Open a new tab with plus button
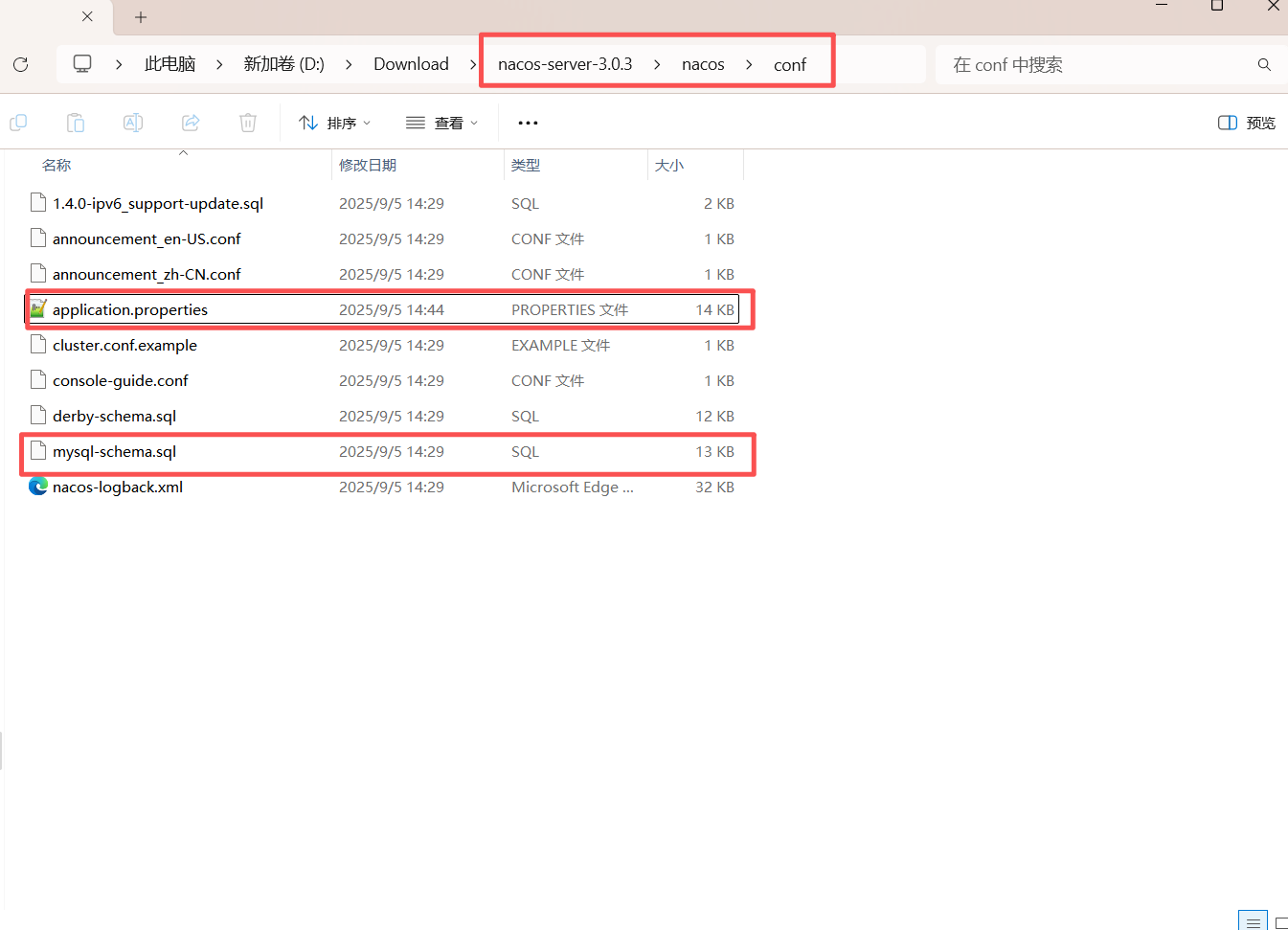Viewport: 1288px width, 930px height. [141, 17]
